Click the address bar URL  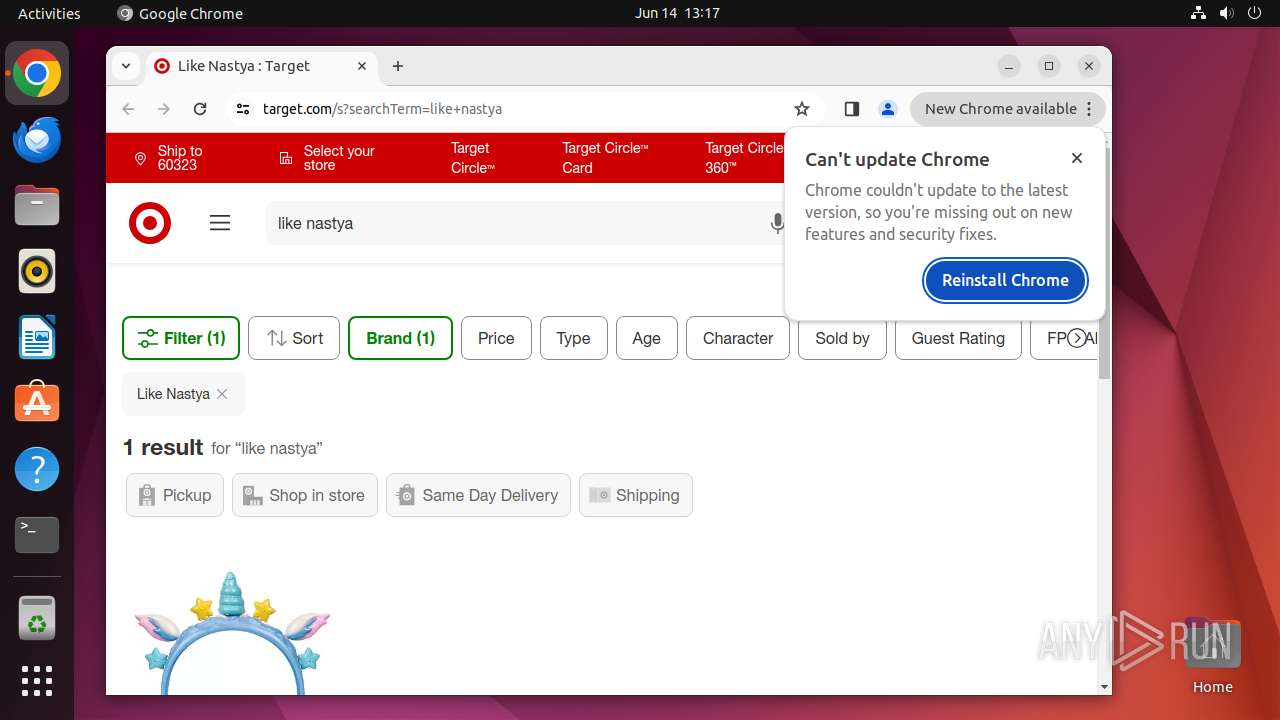pos(382,109)
